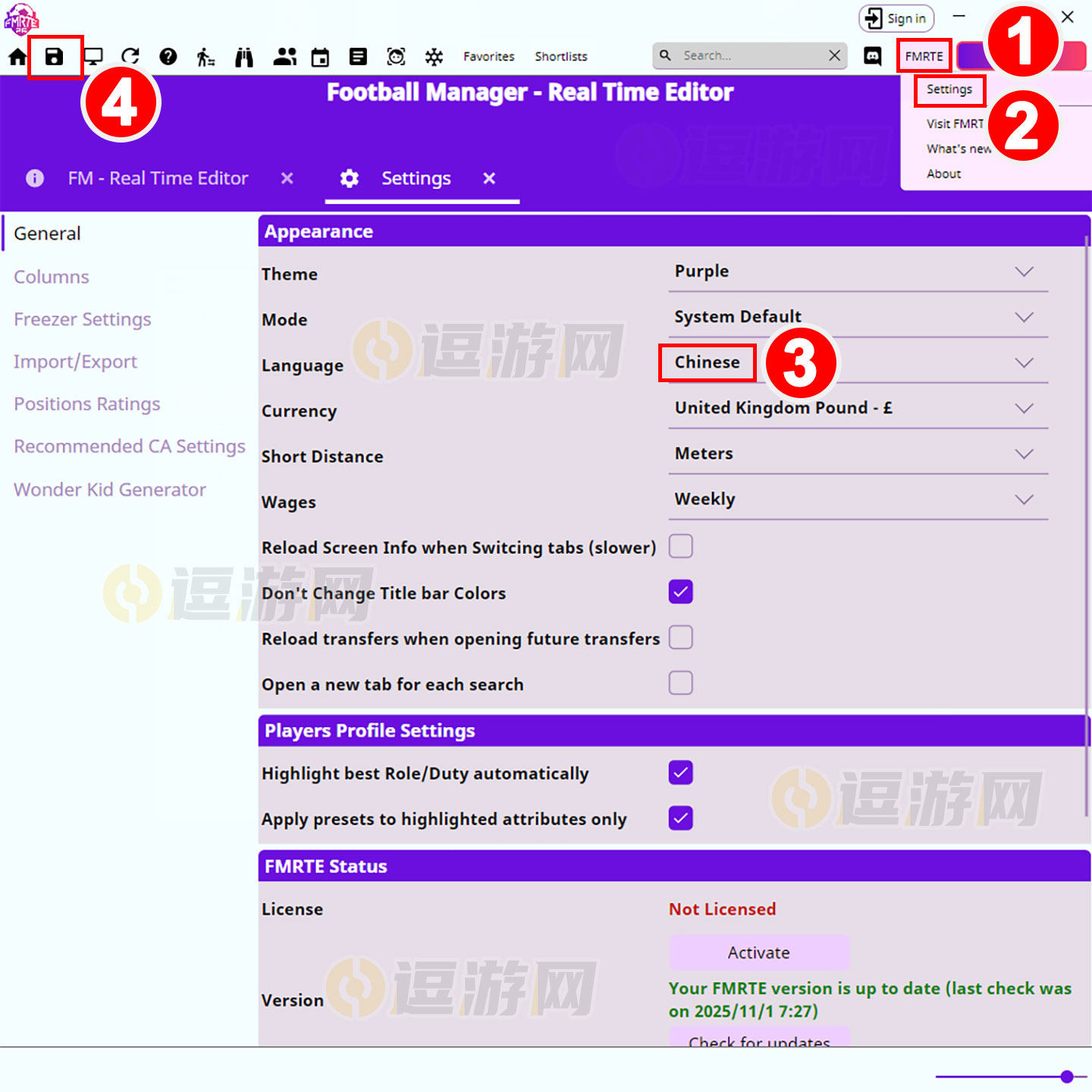The height and width of the screenshot is (1092, 1092).
Task: Open Freezer Settings category
Action: point(83,319)
